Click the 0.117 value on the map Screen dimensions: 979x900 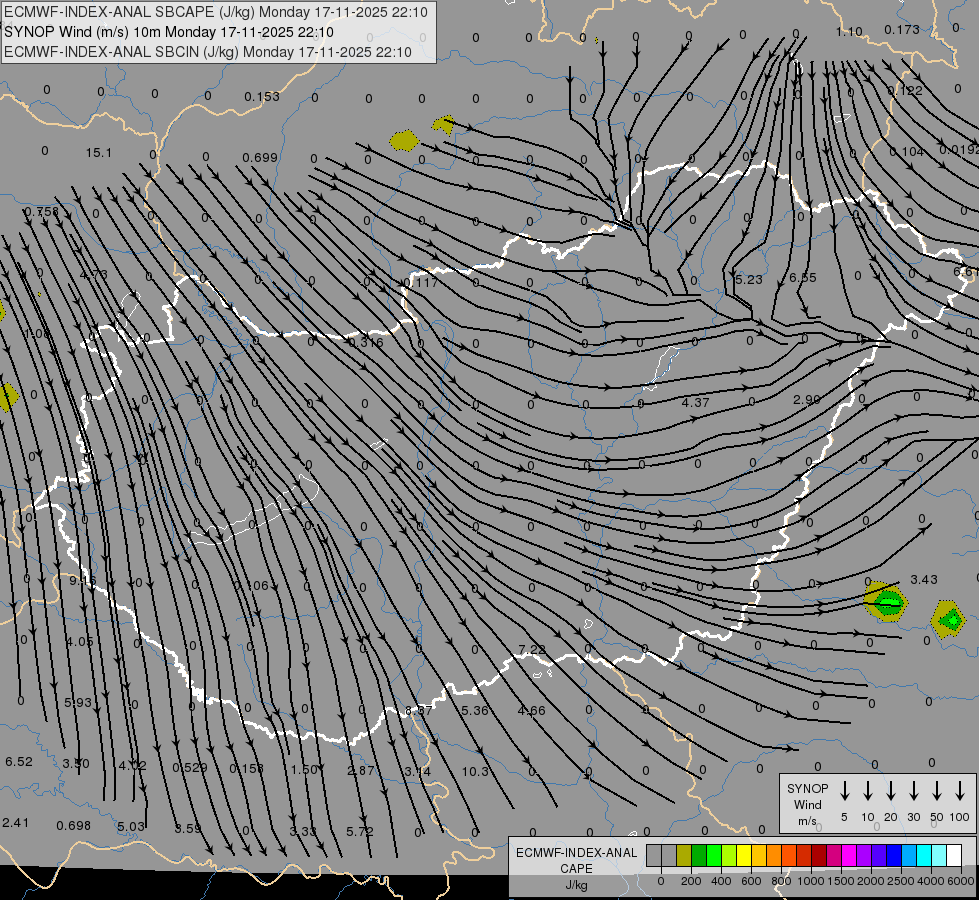click(420, 282)
